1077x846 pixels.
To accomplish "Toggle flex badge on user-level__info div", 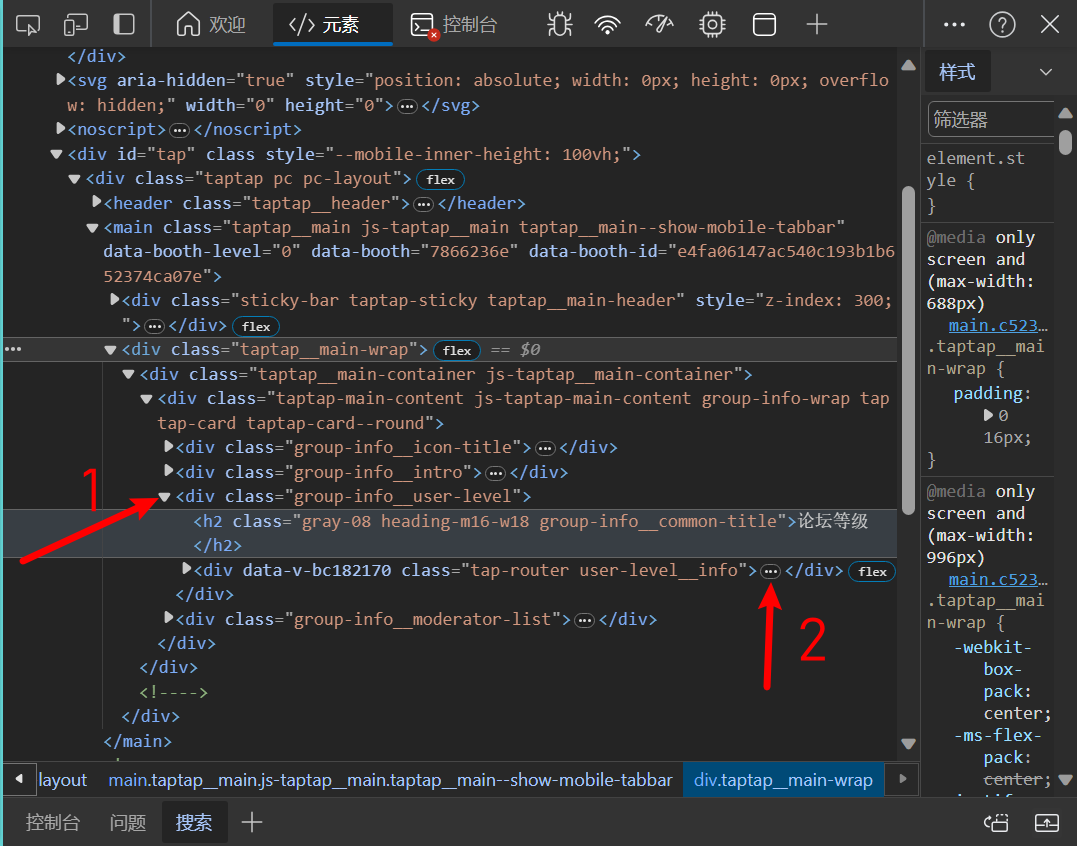I will pos(872,571).
